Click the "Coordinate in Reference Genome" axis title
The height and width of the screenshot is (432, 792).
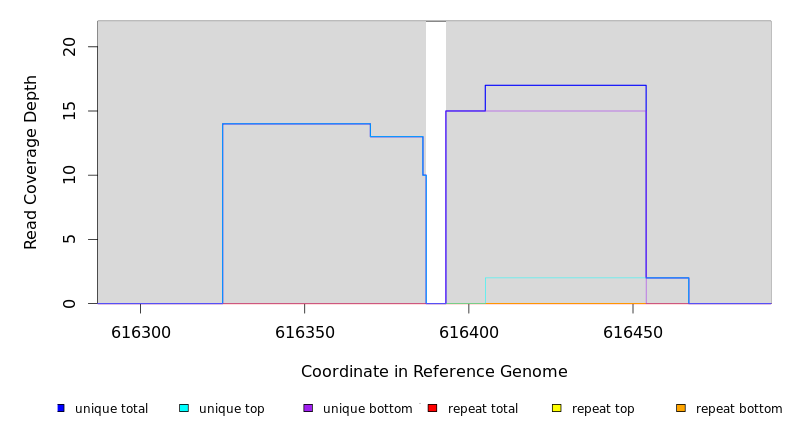[x=434, y=372]
